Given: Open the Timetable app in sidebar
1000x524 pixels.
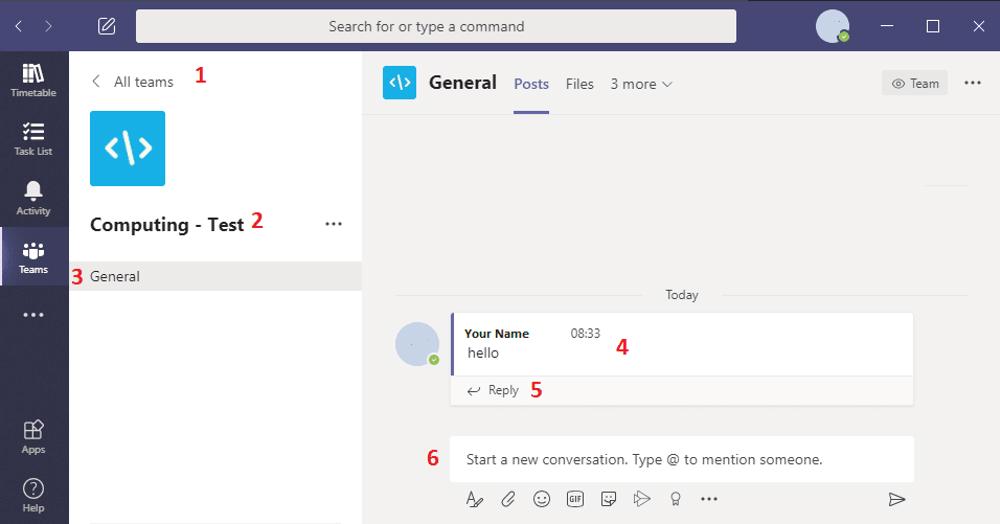Looking at the screenshot, I should pos(33,80).
